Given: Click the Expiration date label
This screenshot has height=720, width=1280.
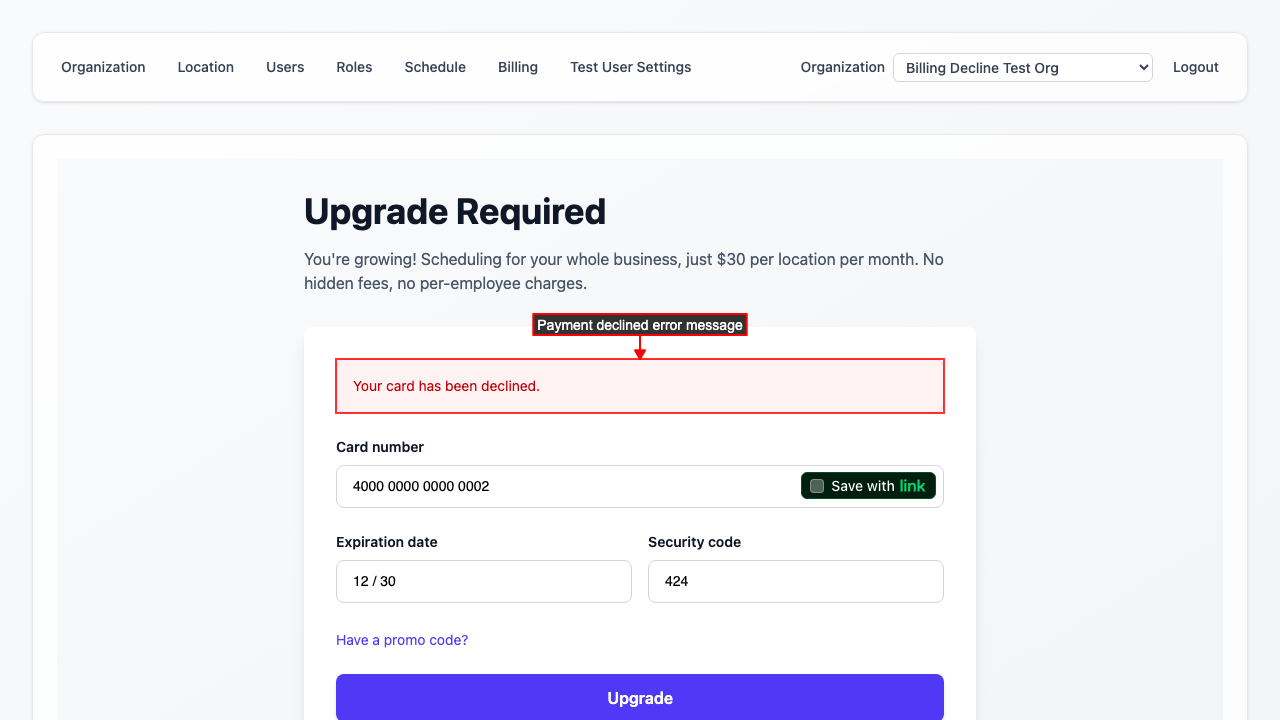Looking at the screenshot, I should [x=387, y=542].
